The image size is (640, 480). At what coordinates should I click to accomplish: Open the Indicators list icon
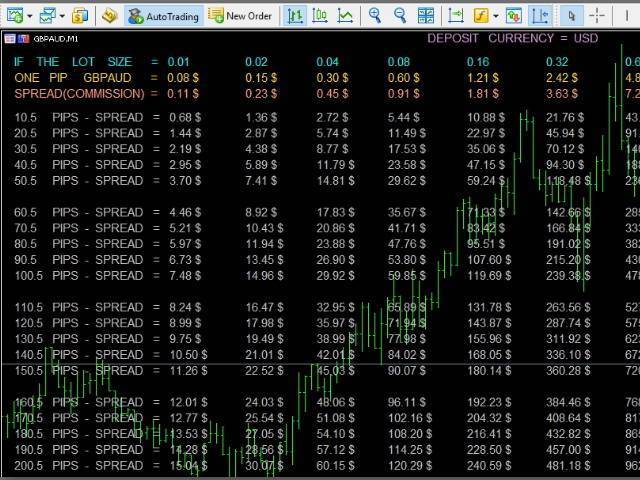click(x=480, y=15)
